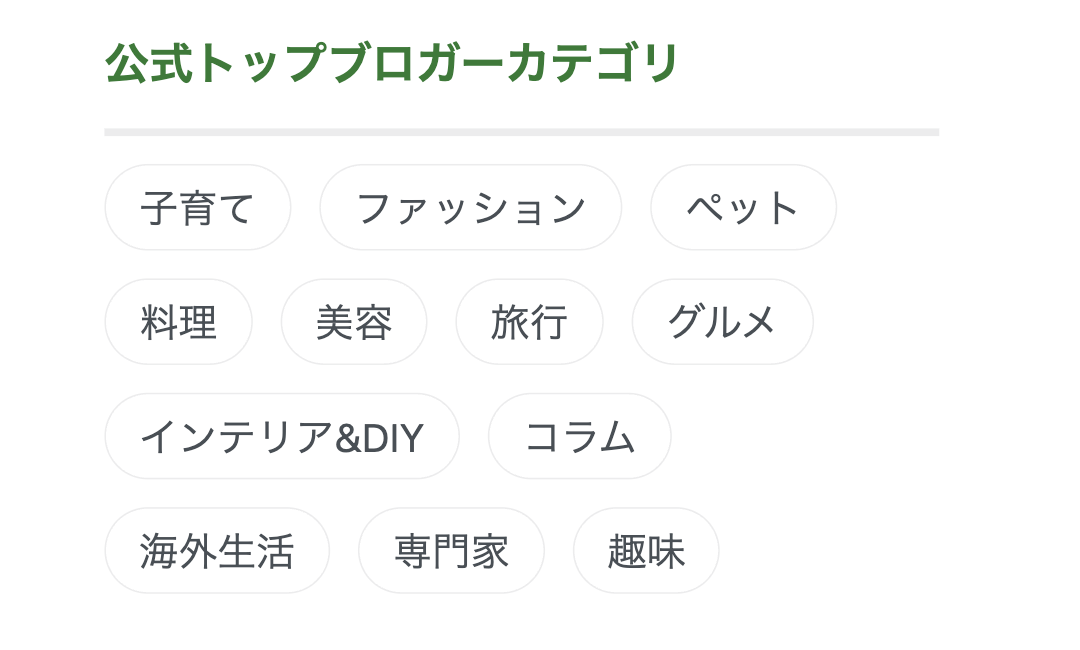Viewport: 1080px width, 650px height.
Task: Select the 専門家 category pill
Action: (451, 551)
